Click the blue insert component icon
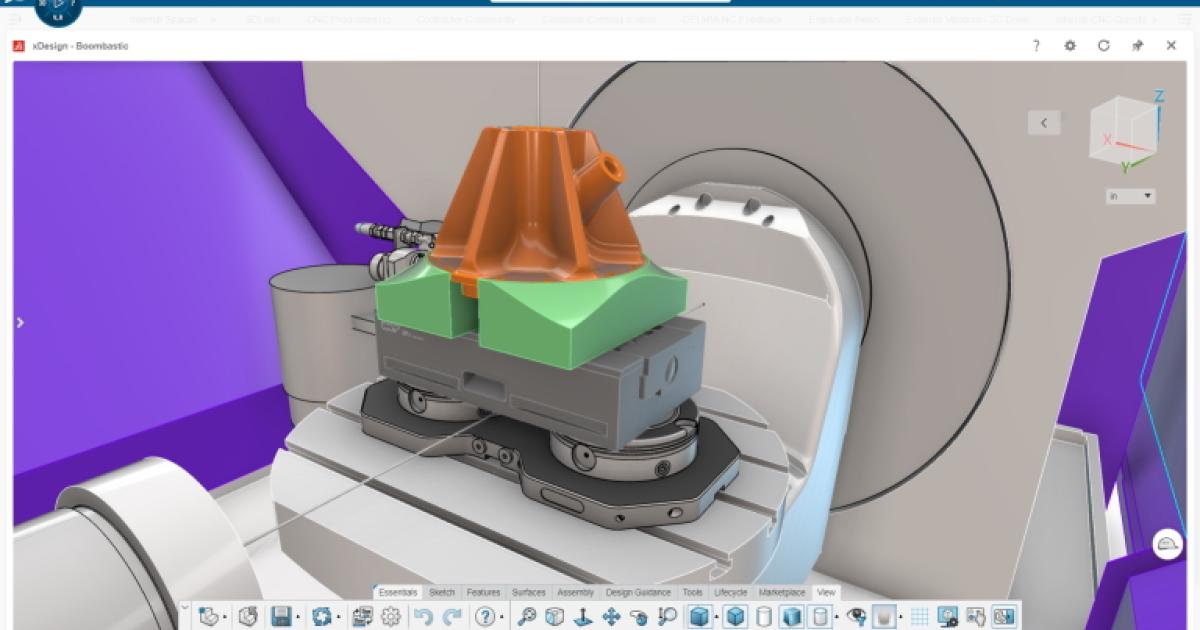 [321, 617]
